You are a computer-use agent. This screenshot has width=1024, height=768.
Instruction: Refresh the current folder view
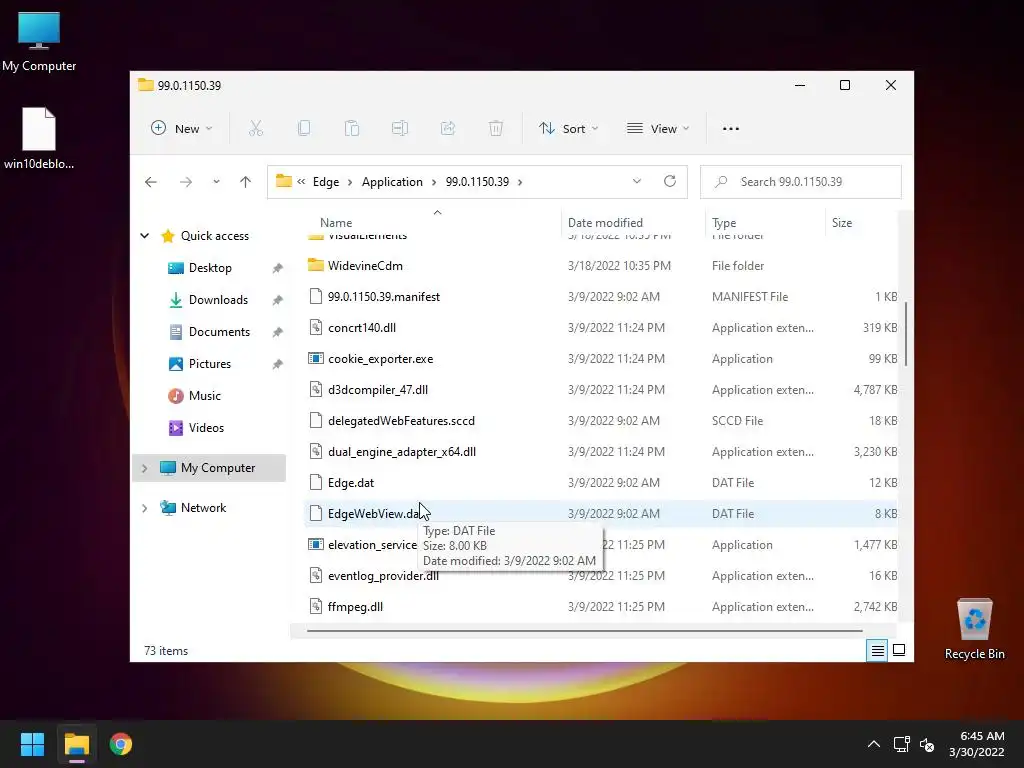click(670, 181)
